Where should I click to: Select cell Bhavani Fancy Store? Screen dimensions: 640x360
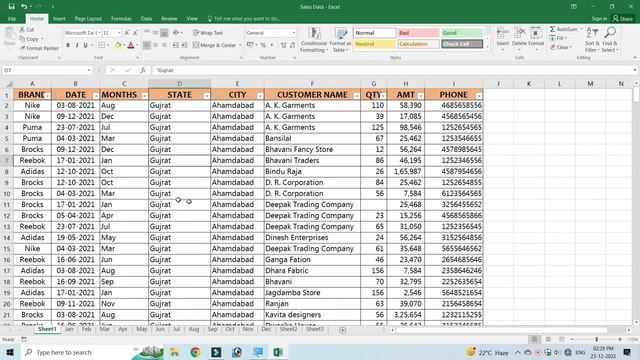pos(312,149)
